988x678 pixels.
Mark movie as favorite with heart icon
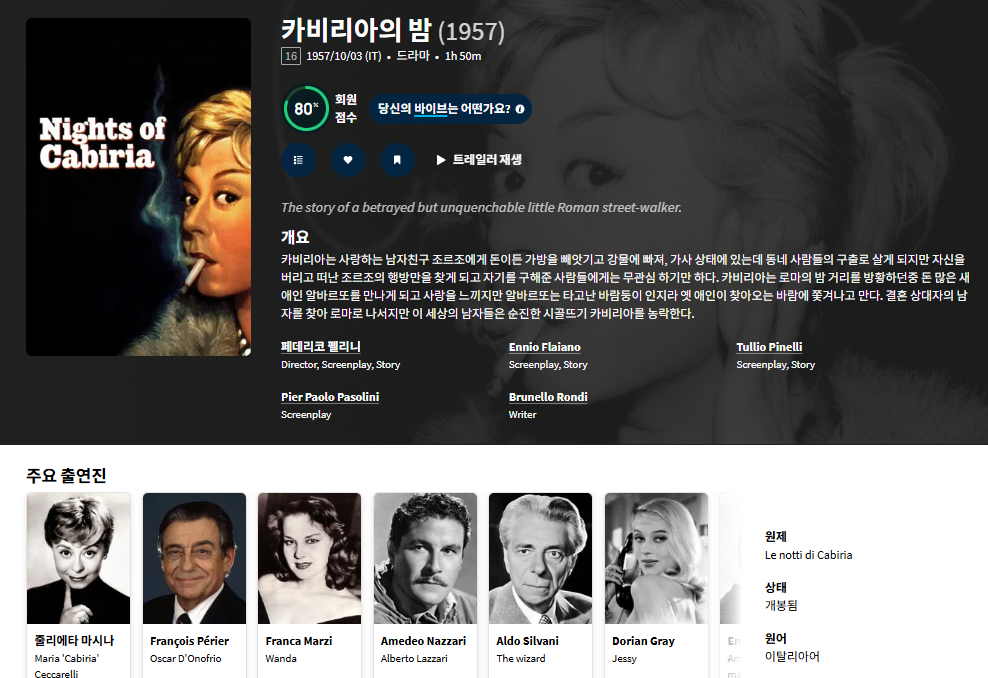click(x=348, y=160)
